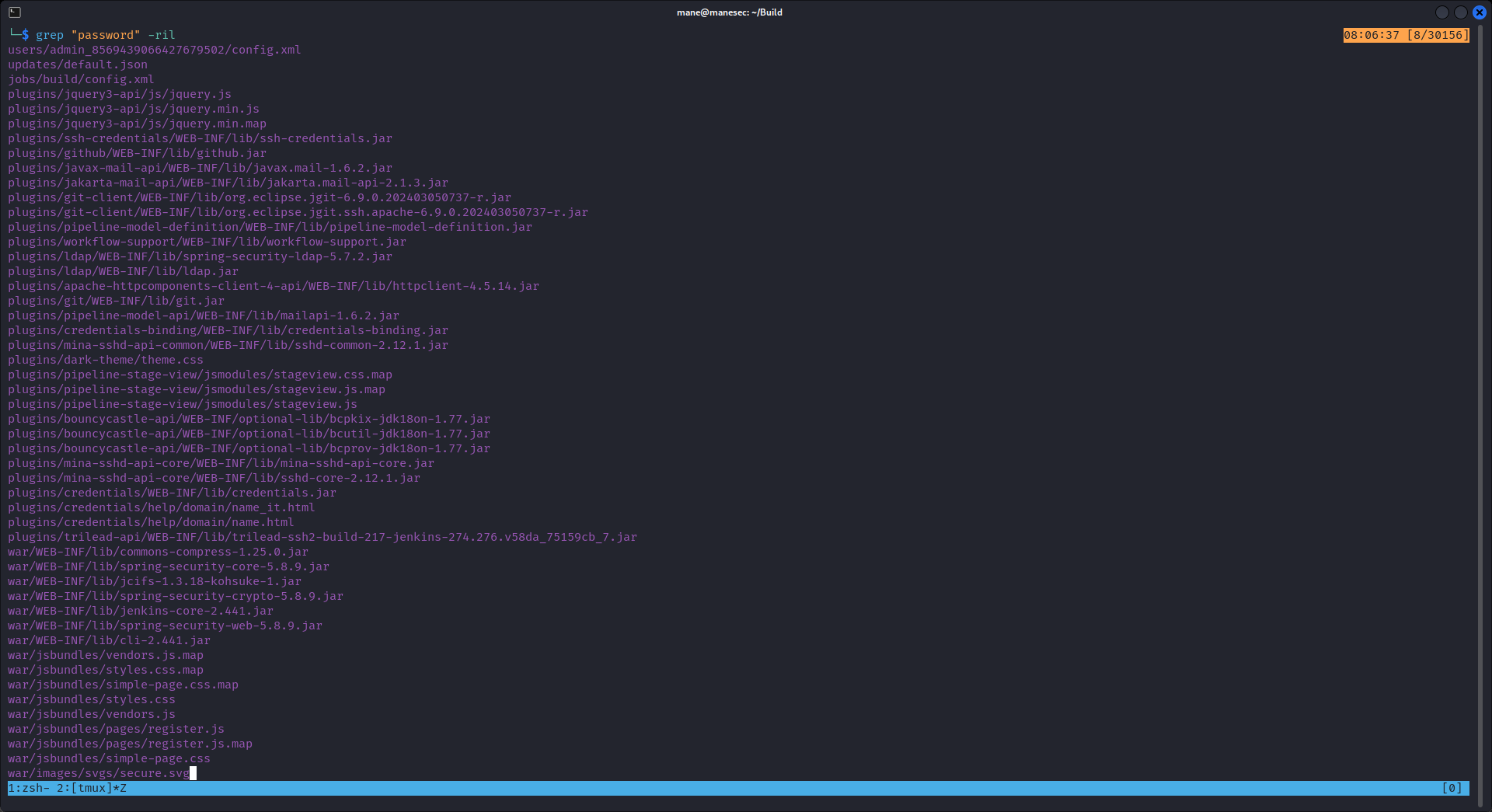
Task: Click the minimize circle in the titlebar
Action: coord(1441,12)
